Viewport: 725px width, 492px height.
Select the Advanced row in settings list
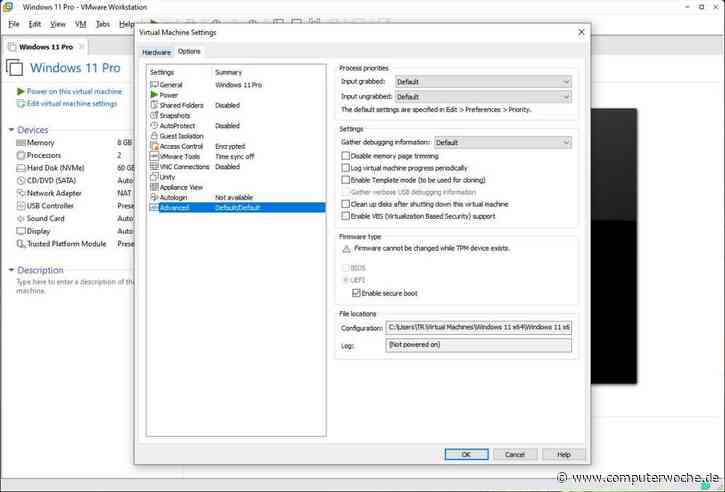coord(237,207)
